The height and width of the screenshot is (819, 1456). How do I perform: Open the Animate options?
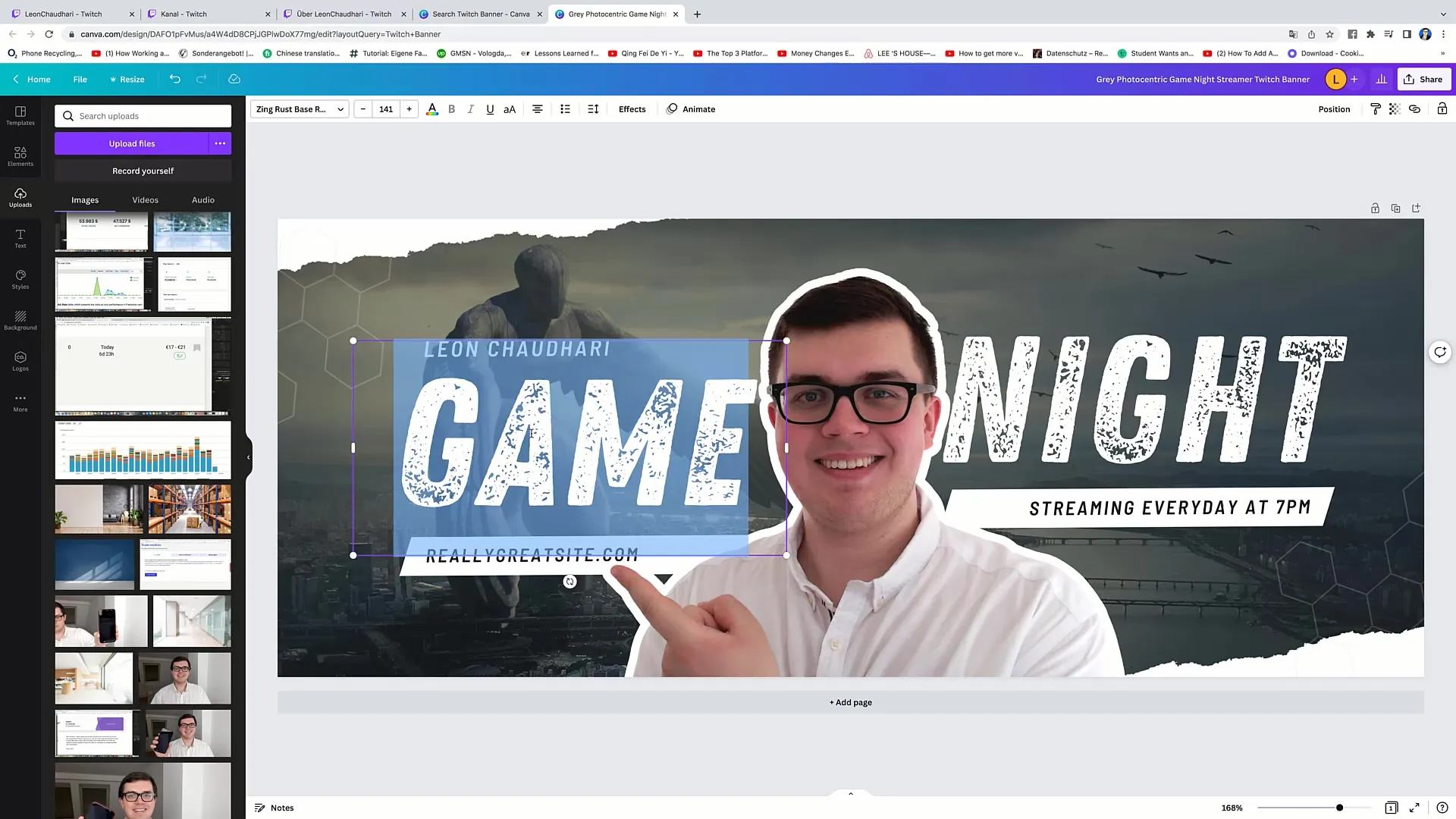coord(691,109)
